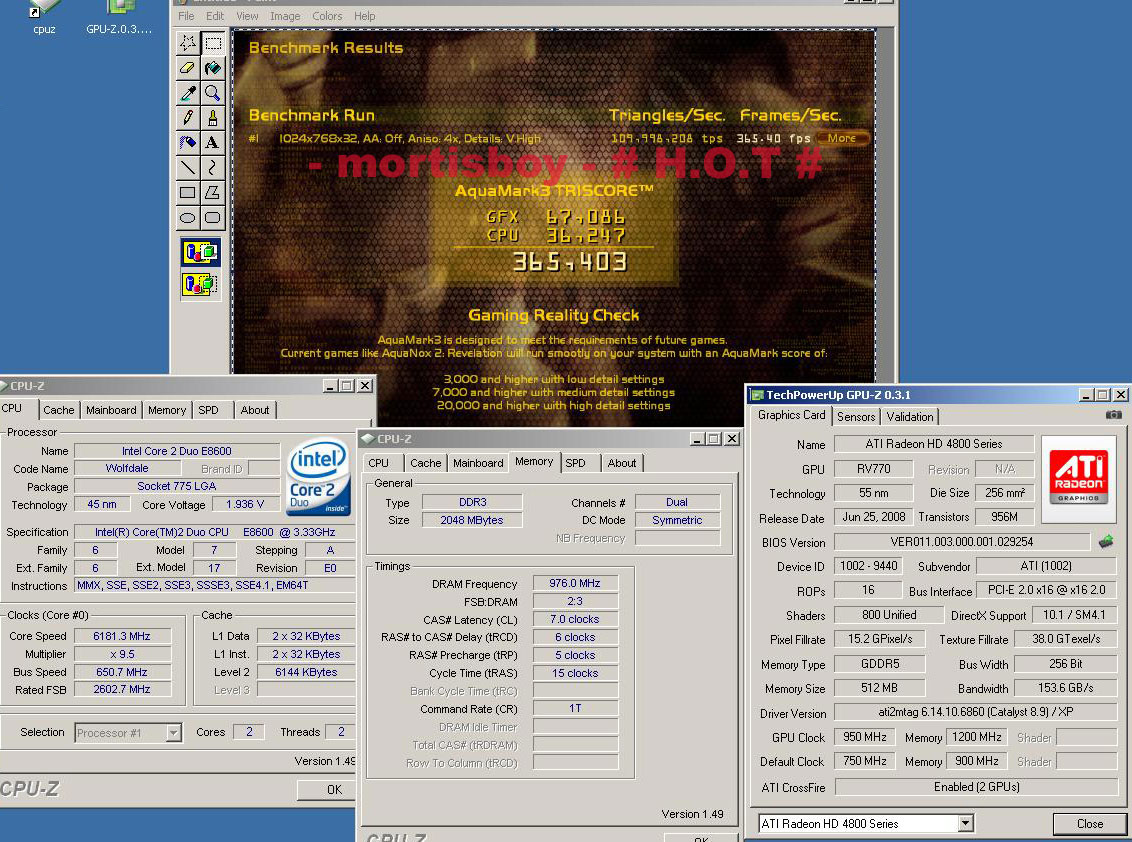Open Mainboard tab in front CPU-Z window

pos(478,464)
